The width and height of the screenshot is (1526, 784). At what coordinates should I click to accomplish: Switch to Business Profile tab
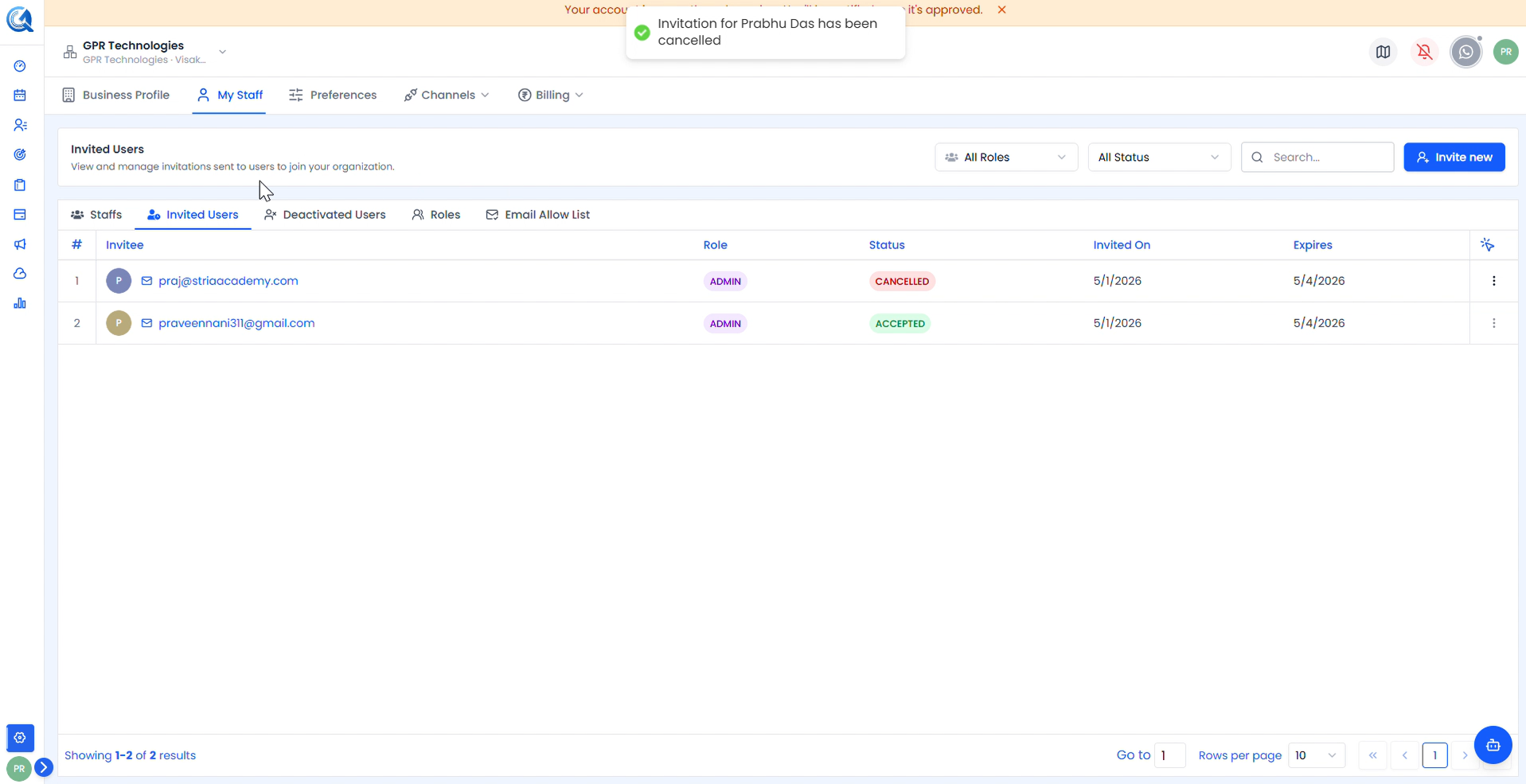(116, 95)
